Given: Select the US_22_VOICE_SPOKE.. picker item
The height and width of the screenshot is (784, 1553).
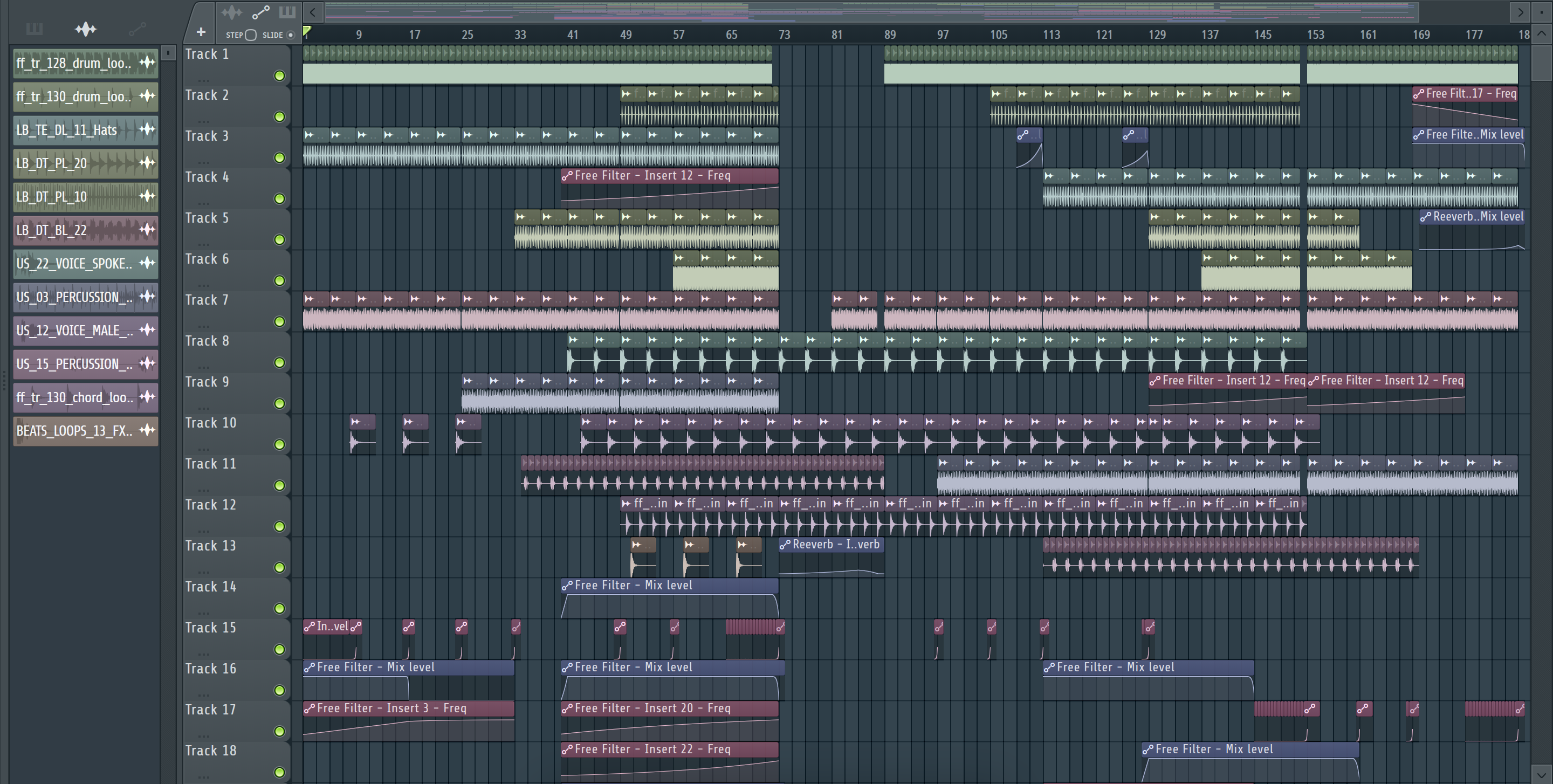Looking at the screenshot, I should pyautogui.click(x=86, y=263).
